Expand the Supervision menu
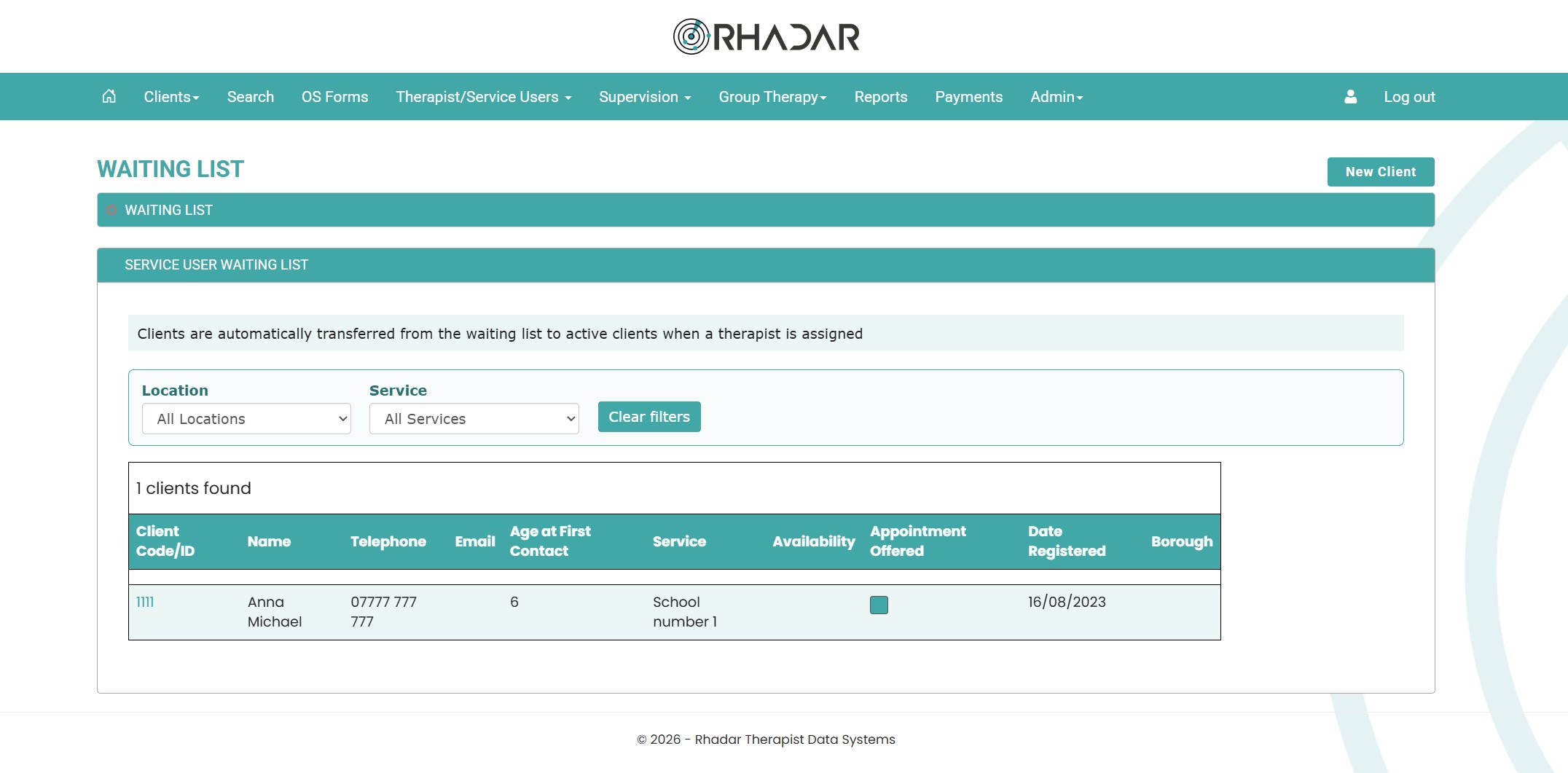Screen dimensions: 1568x773 click(645, 97)
